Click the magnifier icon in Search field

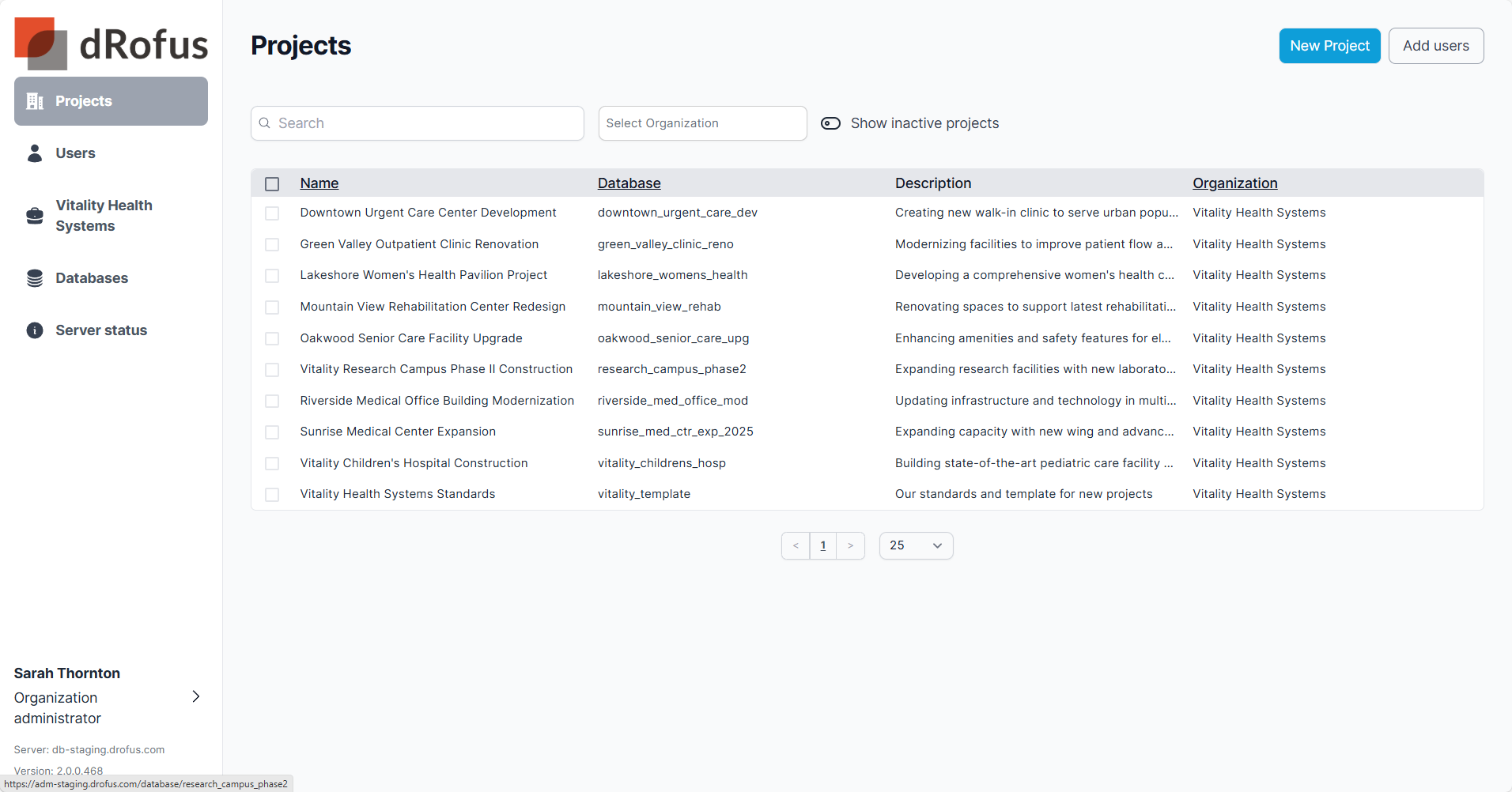point(265,123)
